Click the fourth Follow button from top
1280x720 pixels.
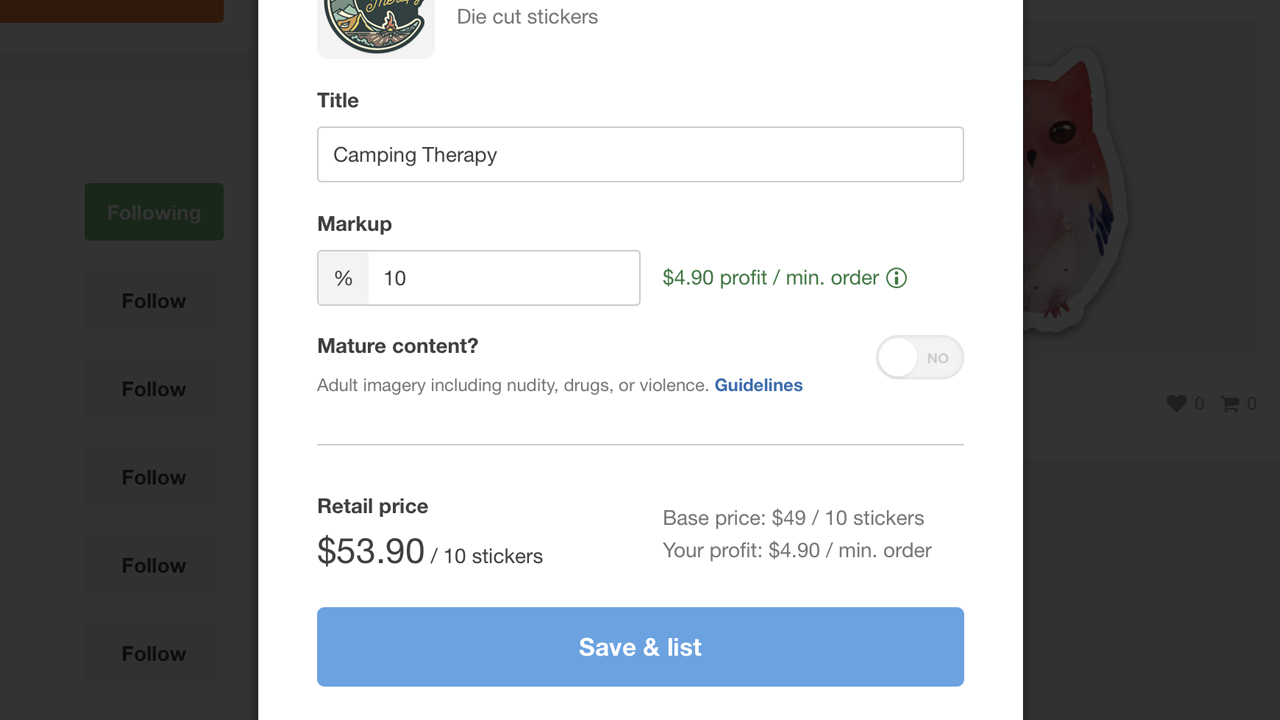click(154, 565)
